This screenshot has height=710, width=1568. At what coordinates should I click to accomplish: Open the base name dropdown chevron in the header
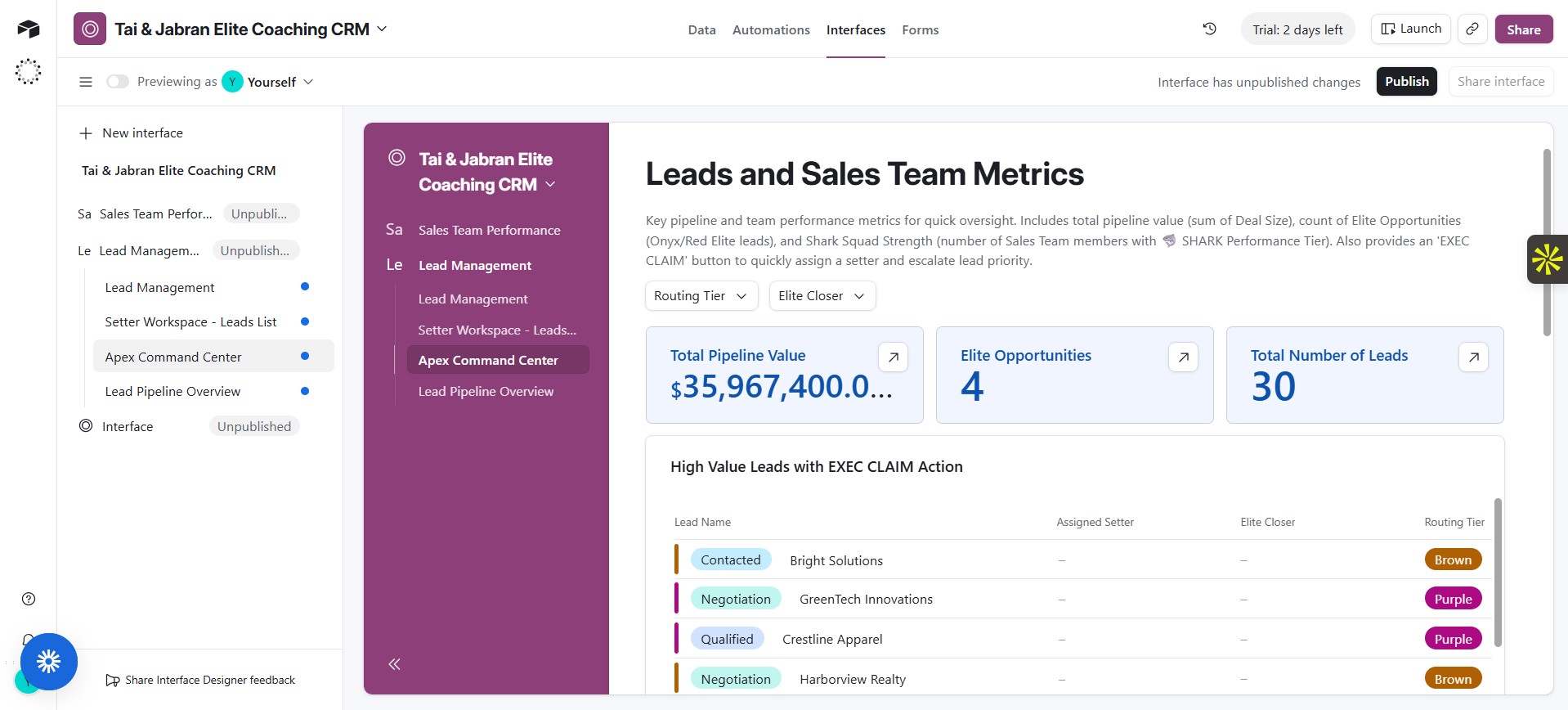click(x=382, y=29)
